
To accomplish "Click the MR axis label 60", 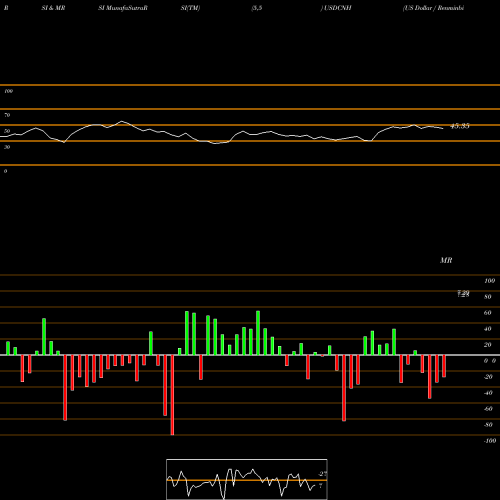I will pos(488,313).
